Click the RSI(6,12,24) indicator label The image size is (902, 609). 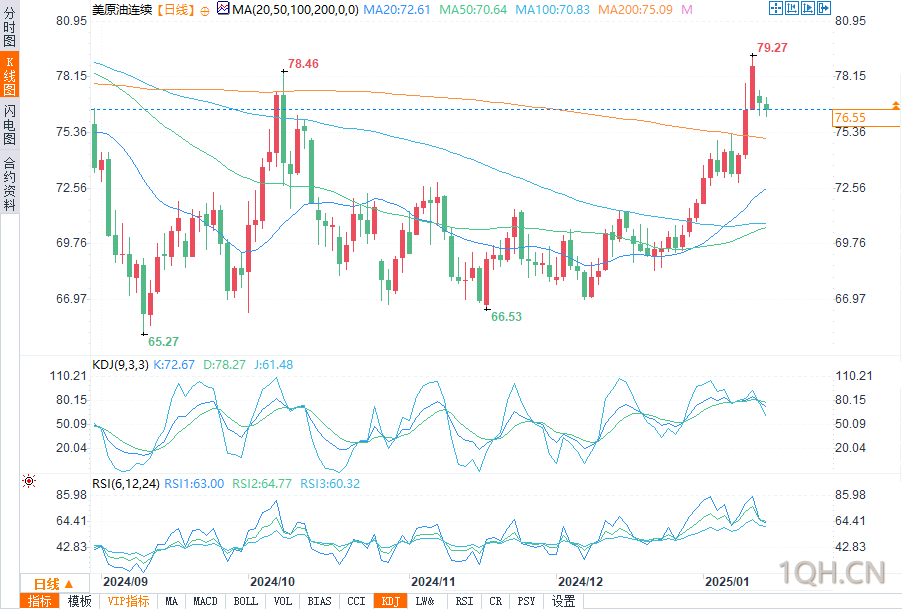[x=125, y=484]
